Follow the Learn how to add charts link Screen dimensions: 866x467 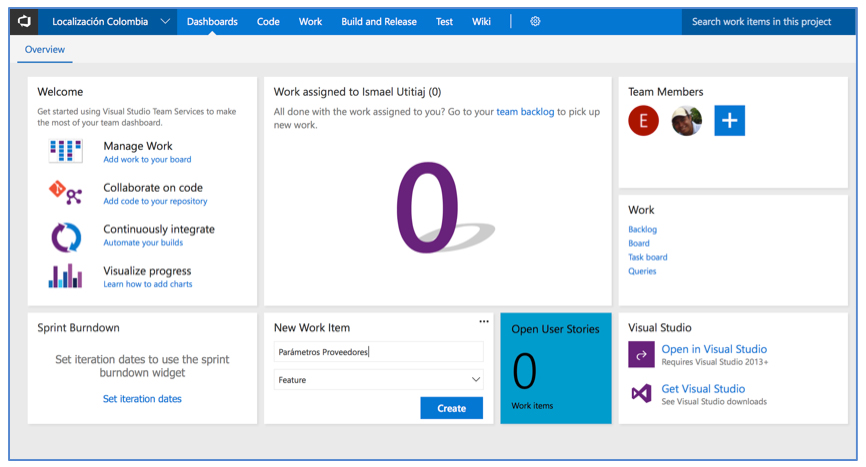(x=148, y=284)
